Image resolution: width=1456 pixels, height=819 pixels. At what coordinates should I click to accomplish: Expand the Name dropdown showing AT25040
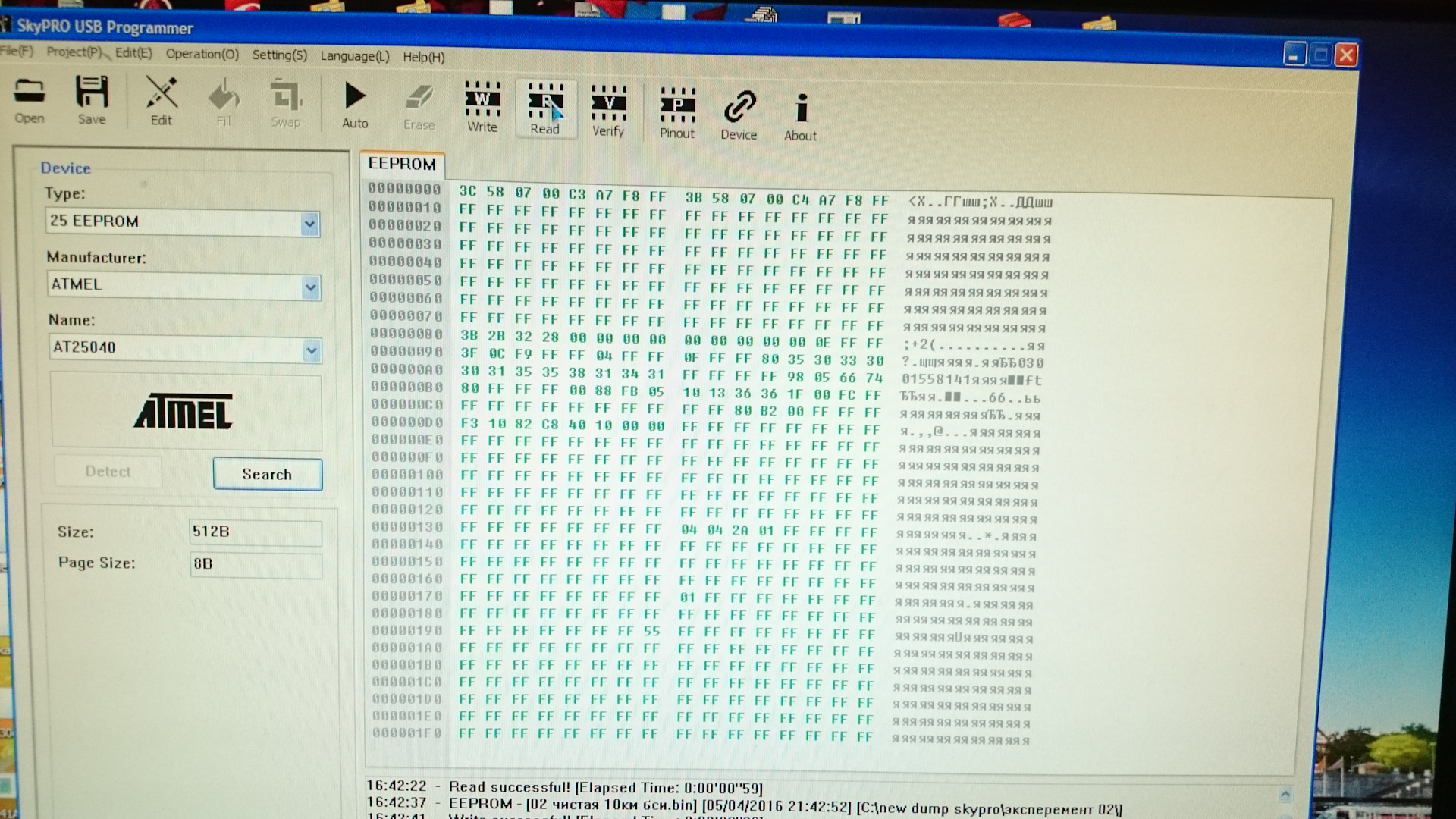pyautogui.click(x=311, y=350)
